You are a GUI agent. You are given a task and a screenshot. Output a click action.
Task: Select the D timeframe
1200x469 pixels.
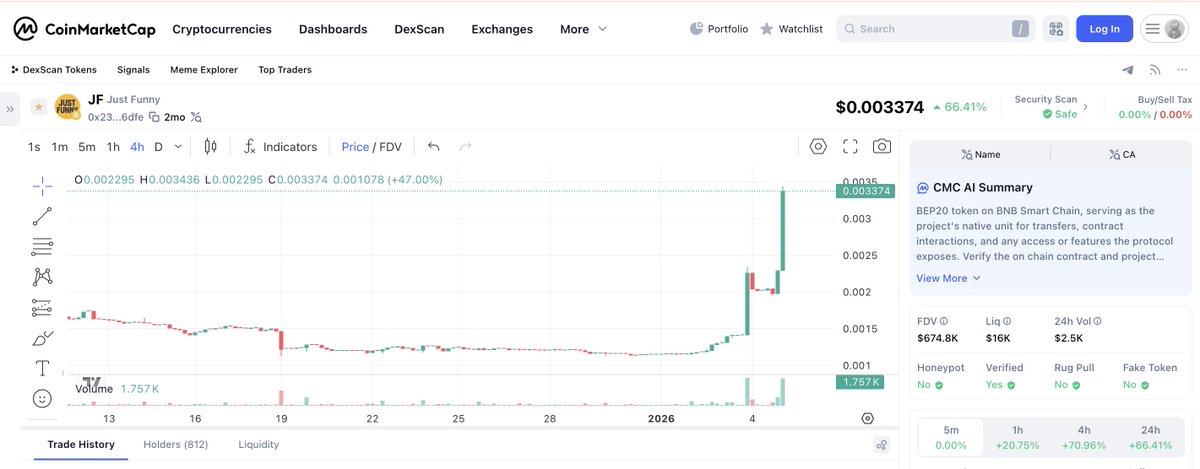(x=158, y=147)
